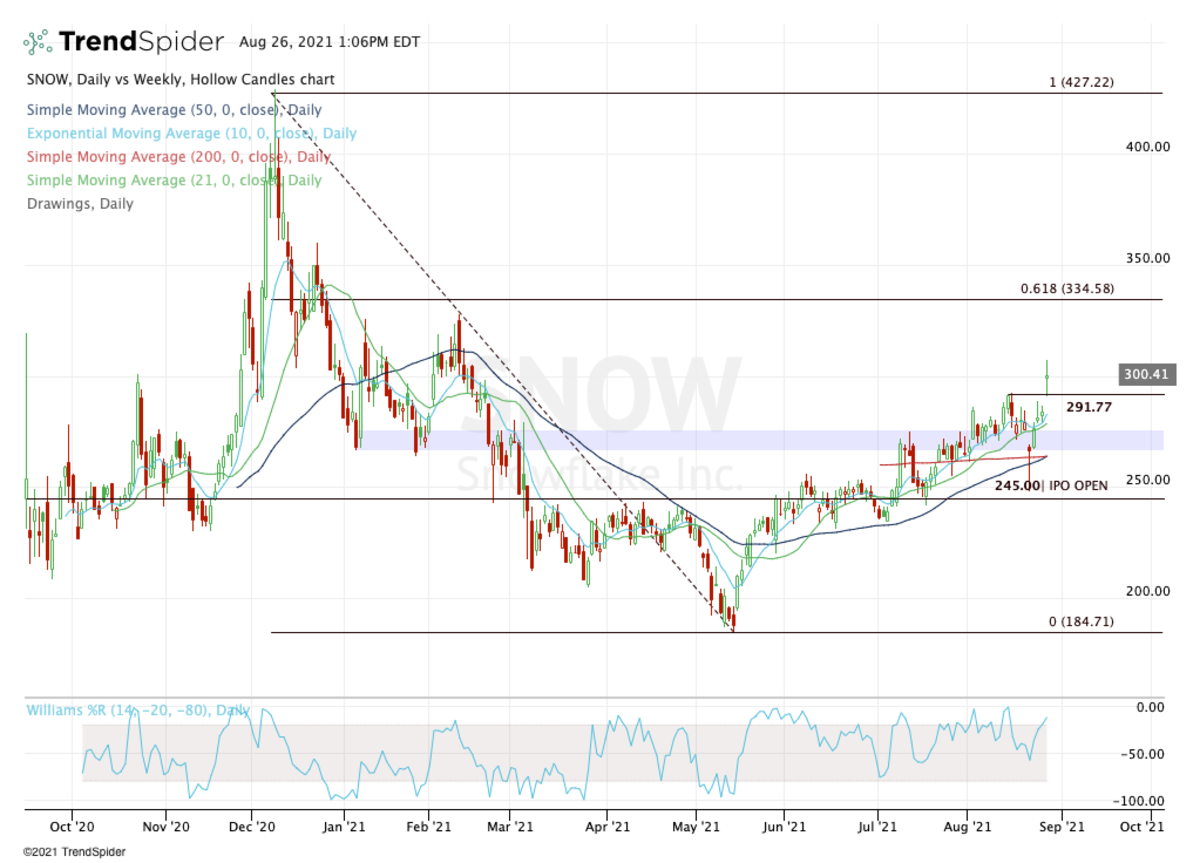
Task: Select the 291.77 resistance level label
Action: (1088, 408)
